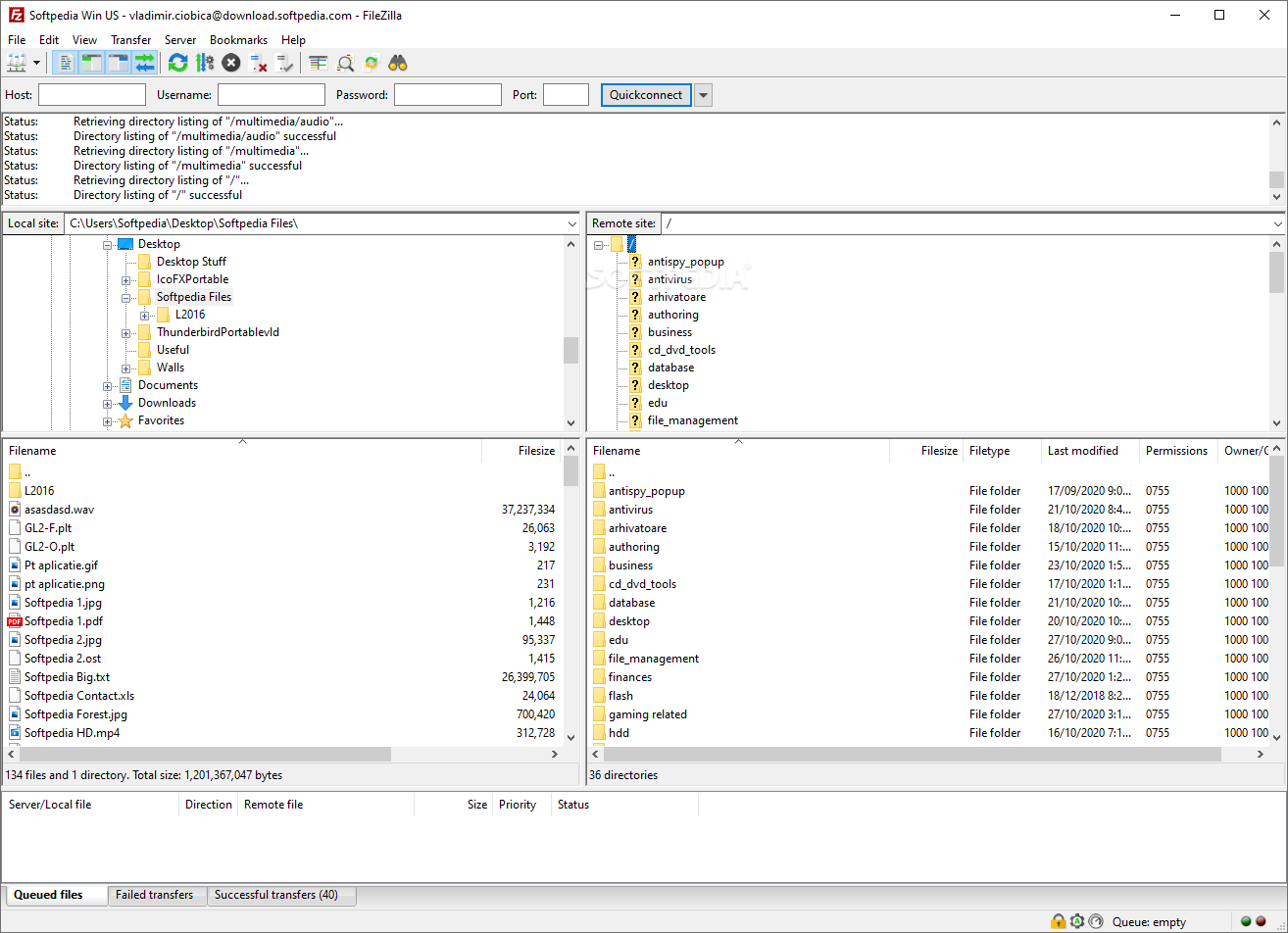
Task: Toggle processing of the transfer queue
Action: 204,63
